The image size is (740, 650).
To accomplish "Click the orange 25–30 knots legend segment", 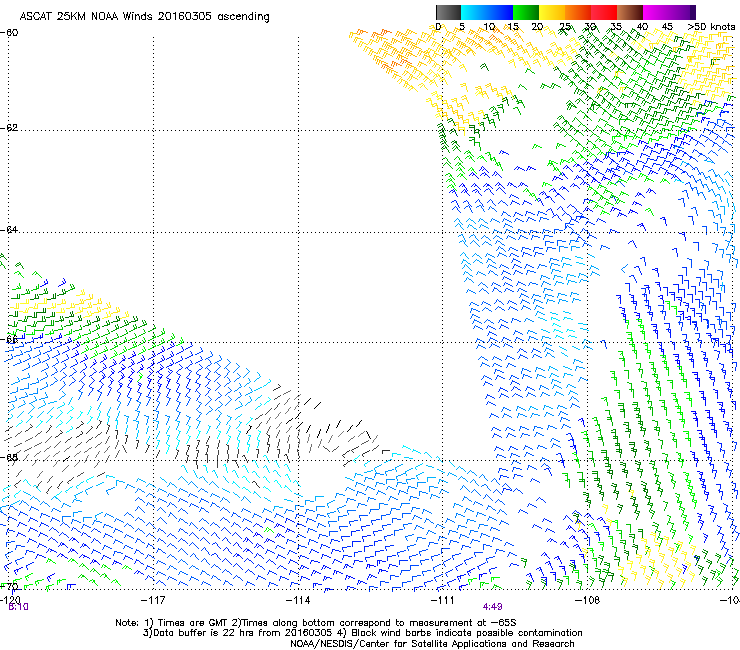I will (x=578, y=12).
